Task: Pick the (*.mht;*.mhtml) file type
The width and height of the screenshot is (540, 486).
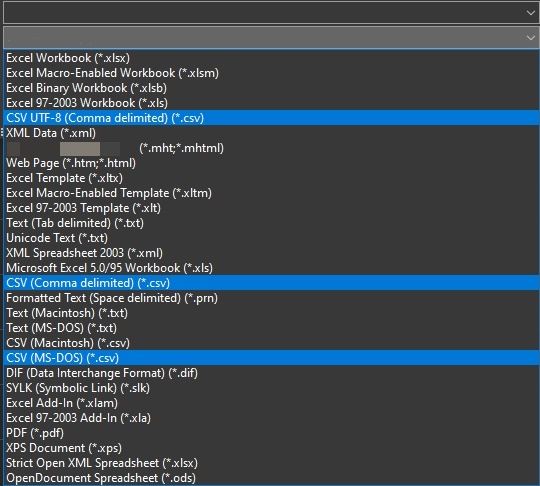Action: [x=271, y=148]
